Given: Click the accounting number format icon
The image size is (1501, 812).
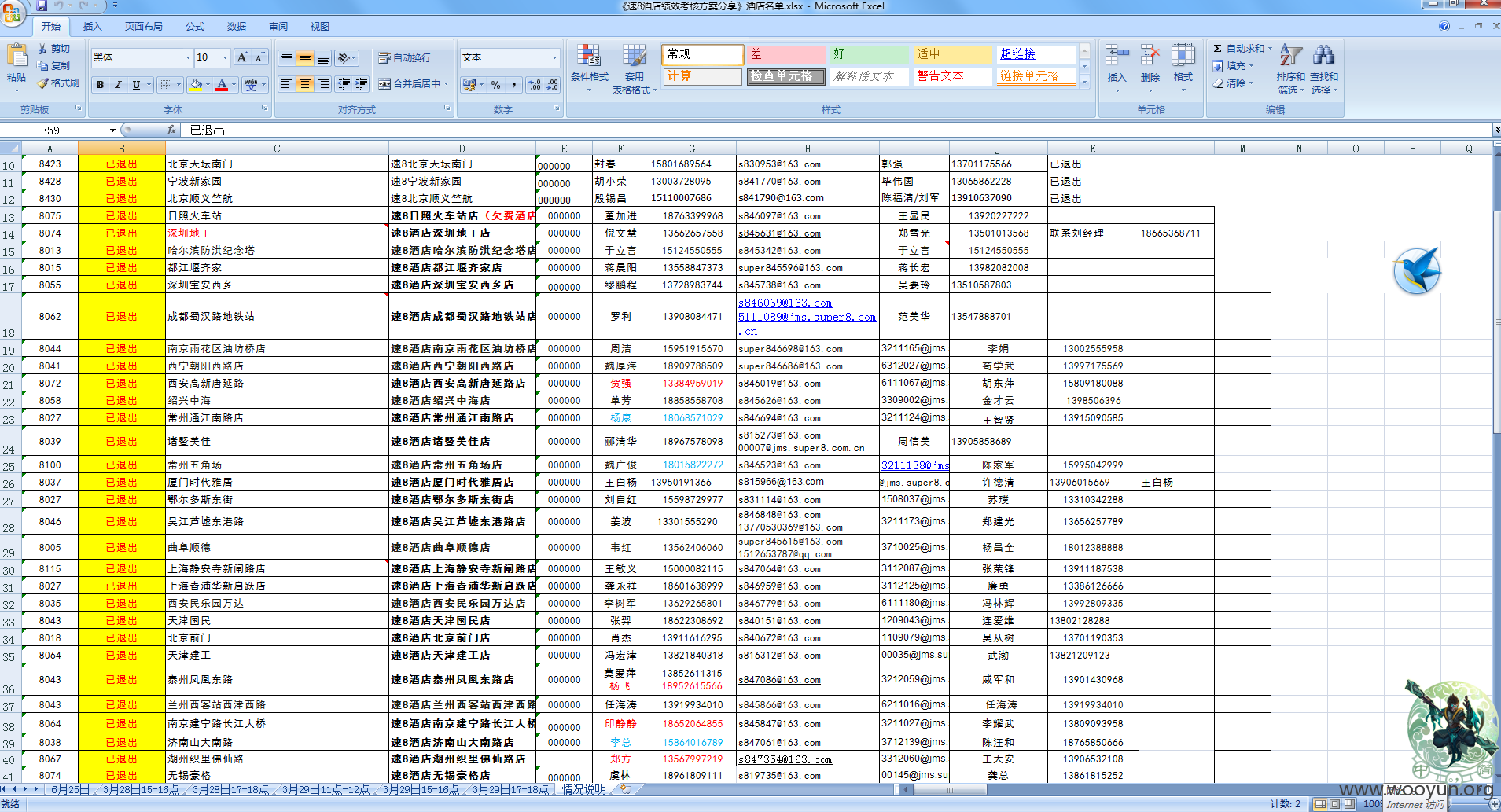Looking at the screenshot, I should 469,84.
